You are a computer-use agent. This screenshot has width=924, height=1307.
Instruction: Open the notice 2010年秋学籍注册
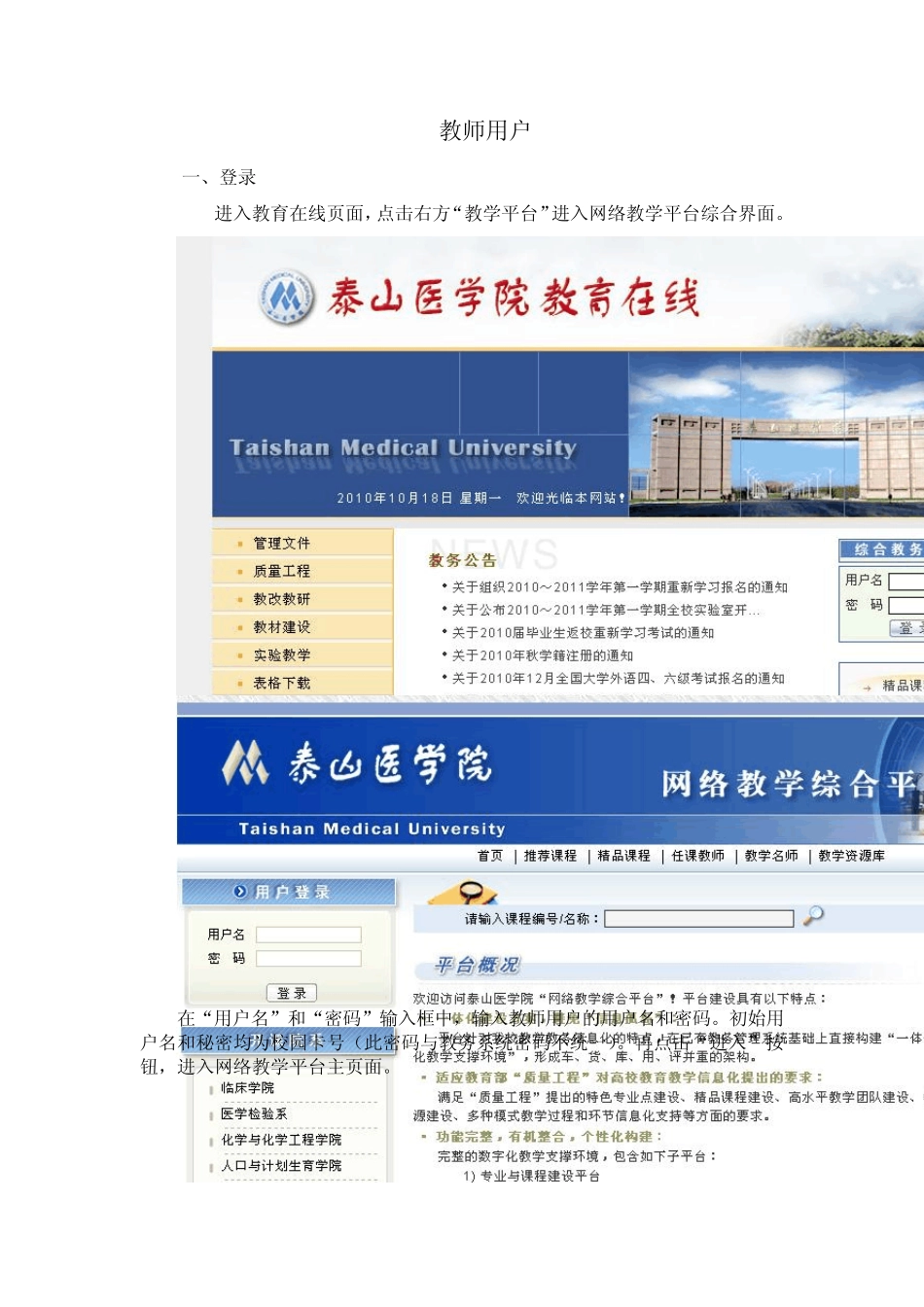coord(542,655)
